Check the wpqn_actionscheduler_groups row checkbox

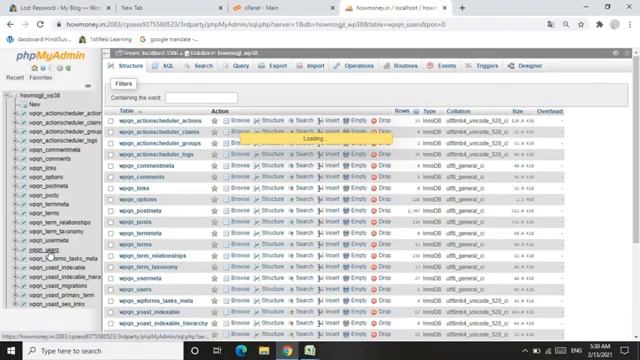(x=111, y=144)
